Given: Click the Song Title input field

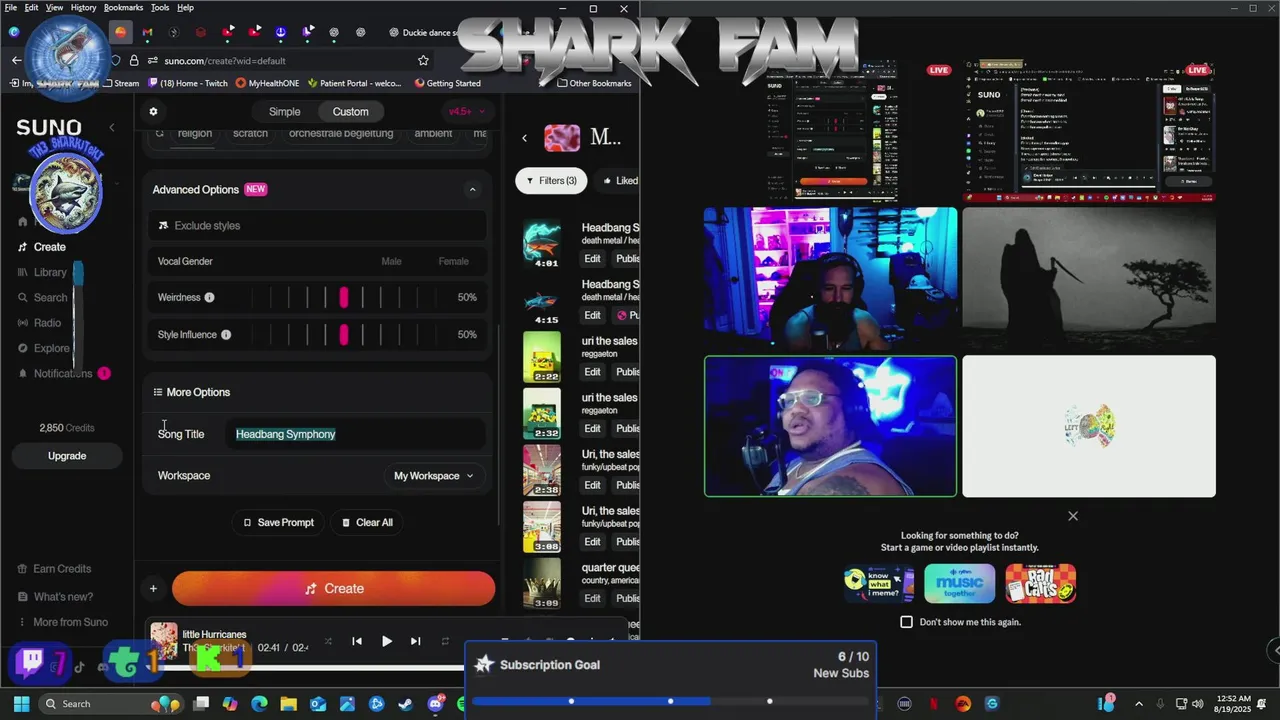Looking at the screenshot, I should [x=355, y=434].
